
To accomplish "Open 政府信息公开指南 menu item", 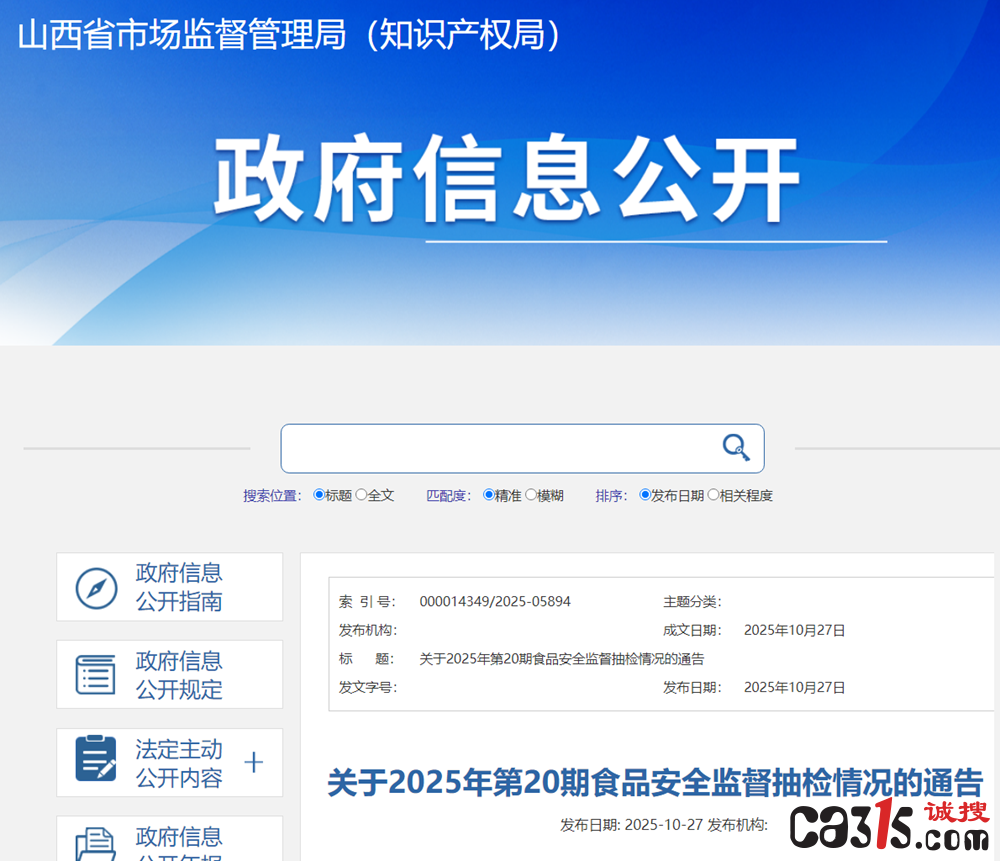I will 170,587.
